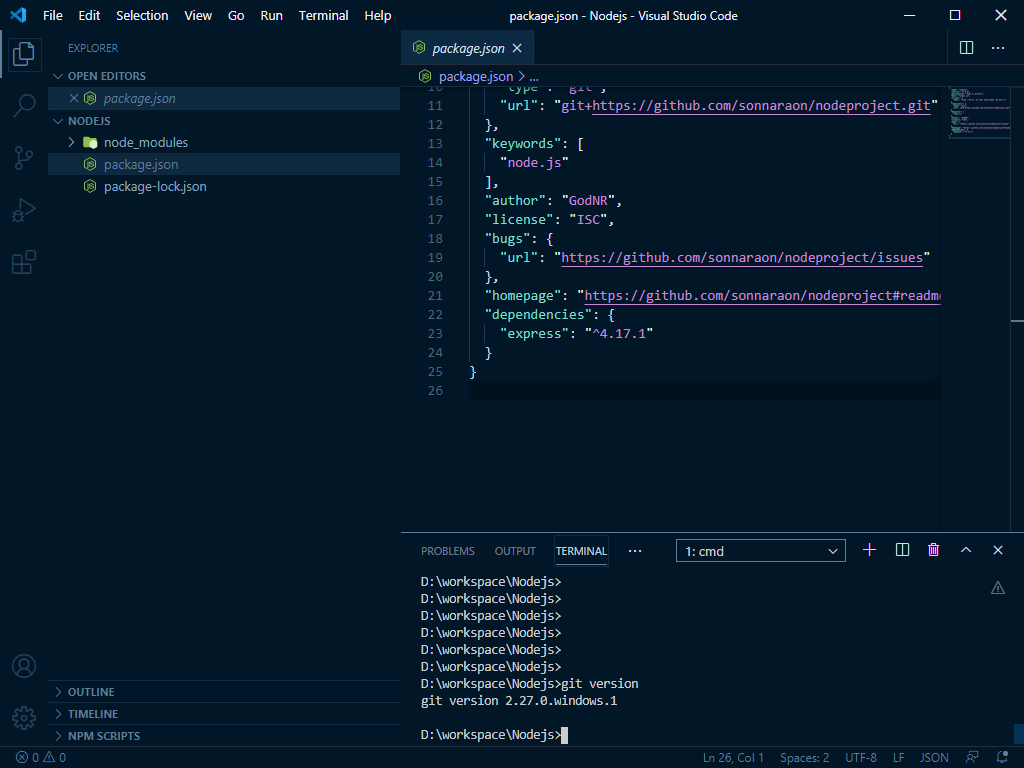Image resolution: width=1024 pixels, height=768 pixels.
Task: Click the node_modules folder icon
Action: click(90, 142)
